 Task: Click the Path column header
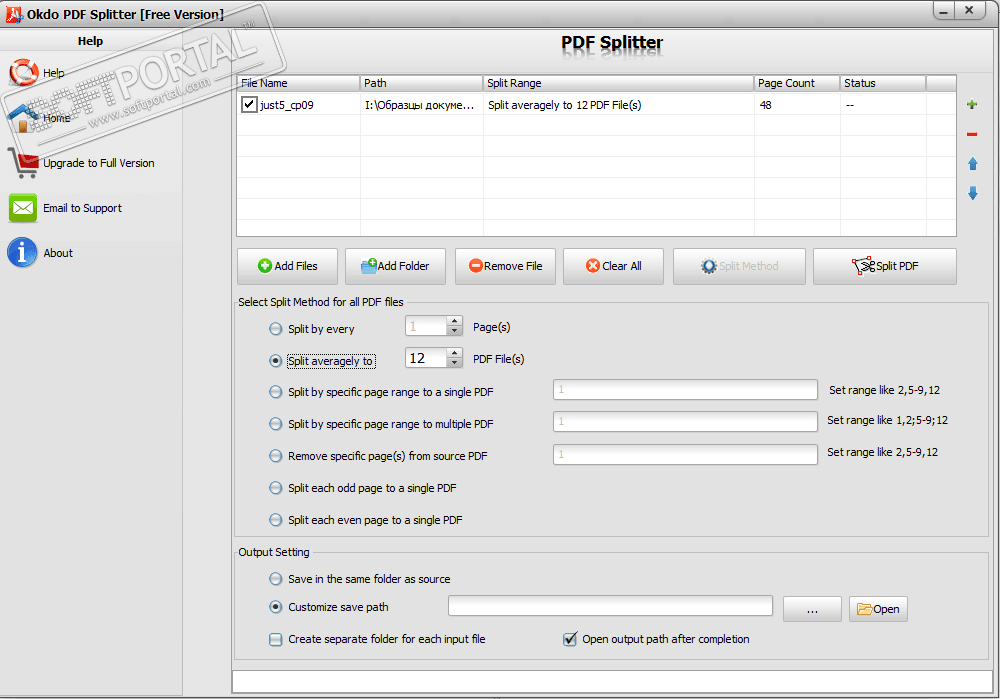pyautogui.click(x=421, y=83)
